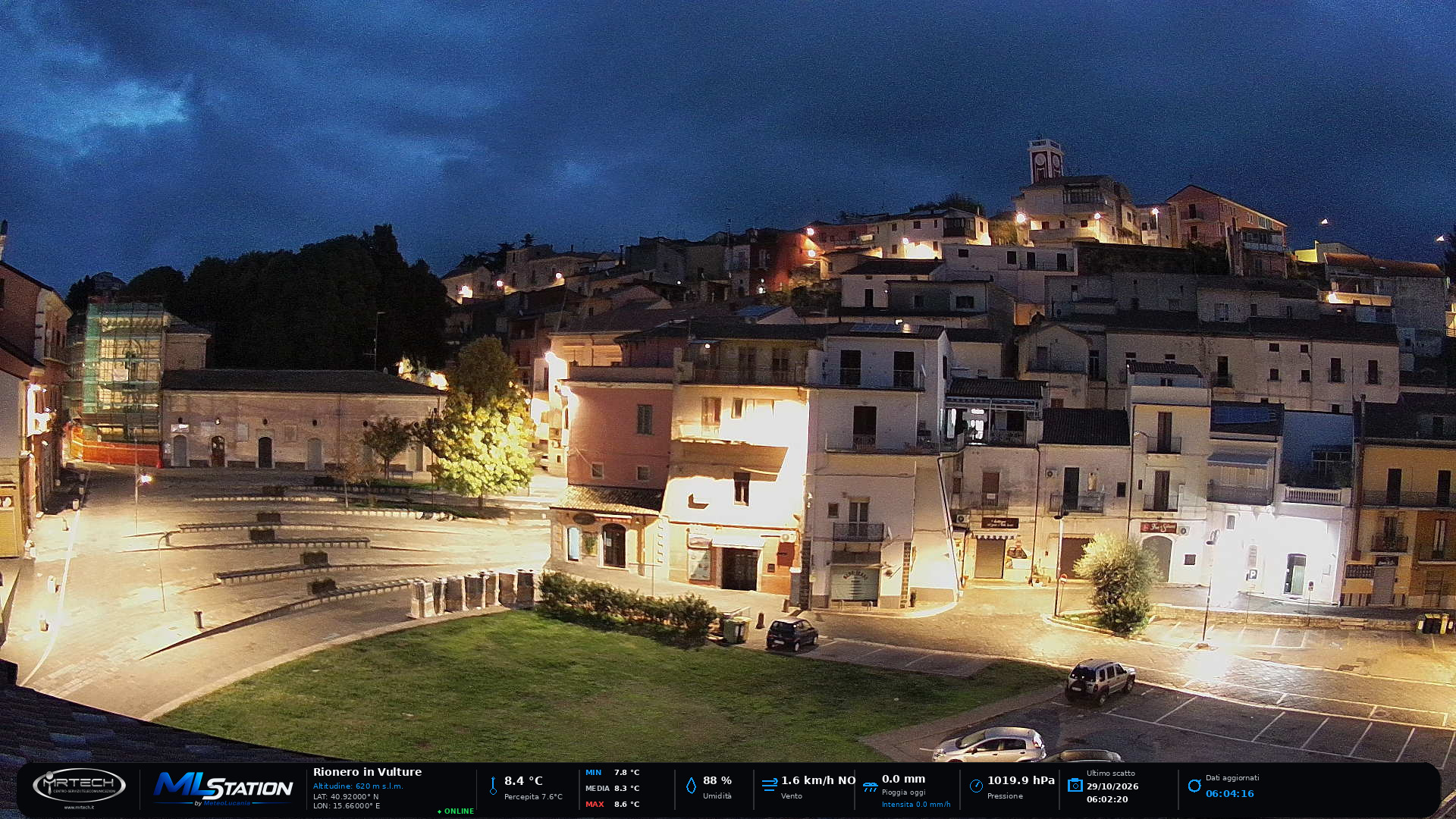The width and height of the screenshot is (1456, 819).
Task: Click the date '29/10/2026'
Action: pos(1112,786)
